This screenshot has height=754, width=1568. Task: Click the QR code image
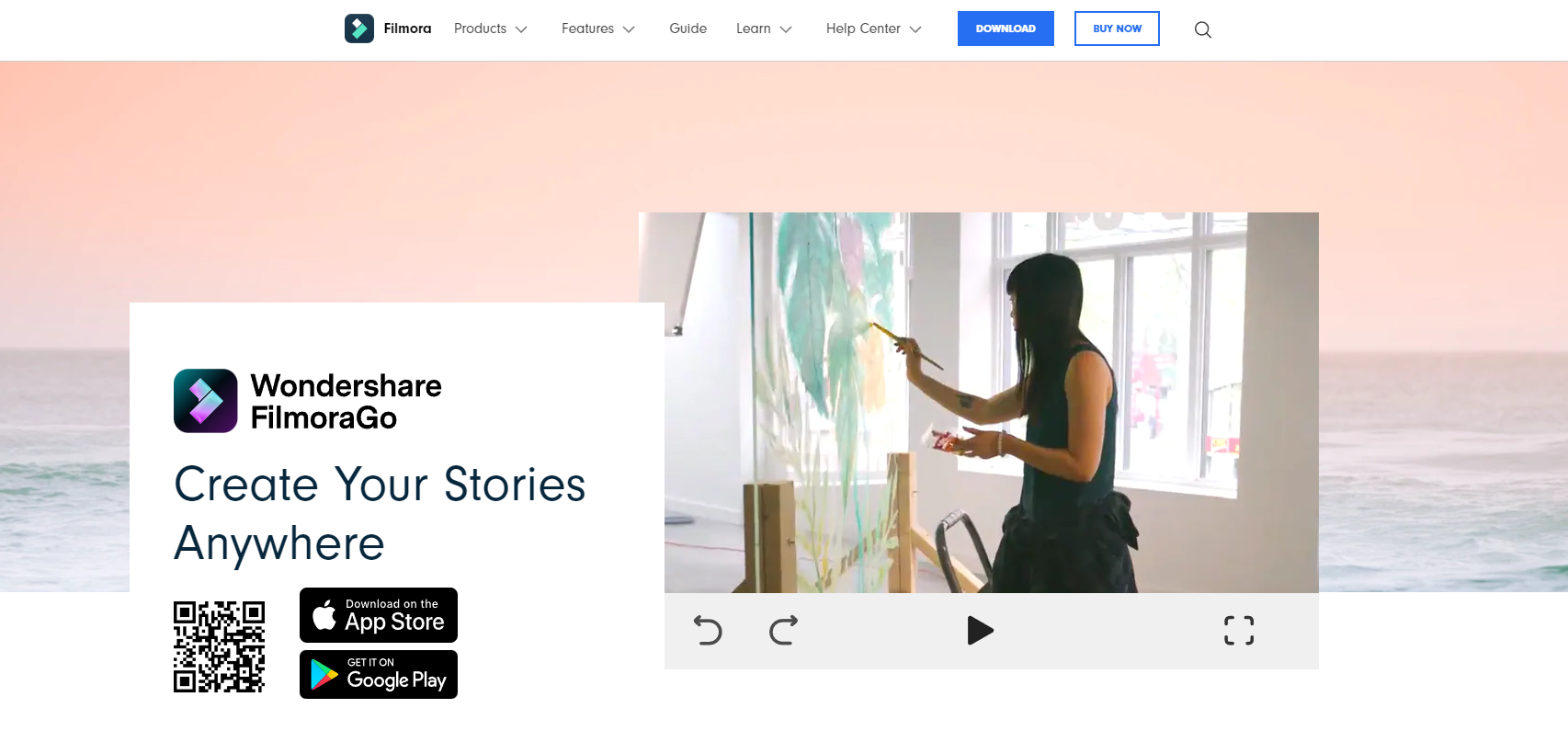(x=220, y=647)
